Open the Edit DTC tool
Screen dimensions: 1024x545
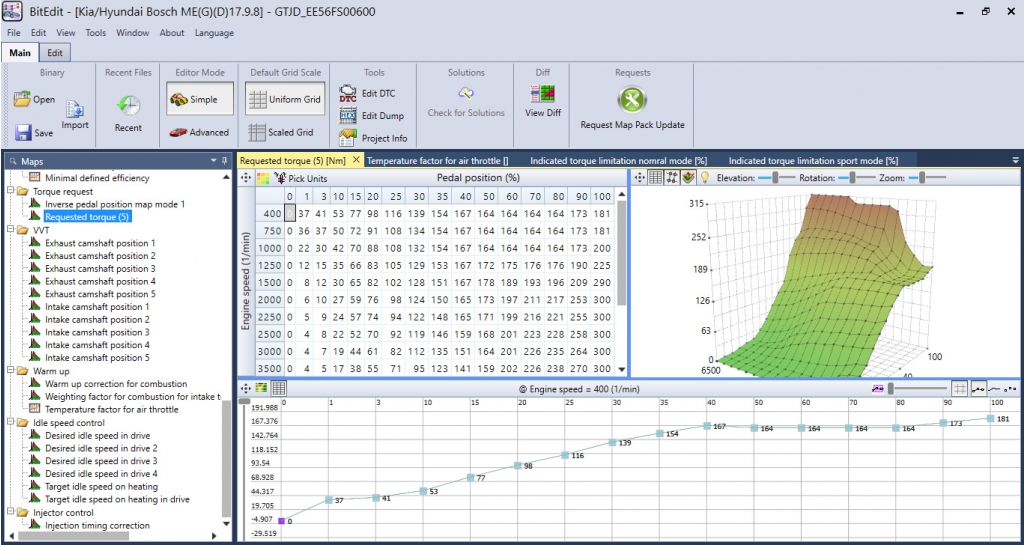368,93
